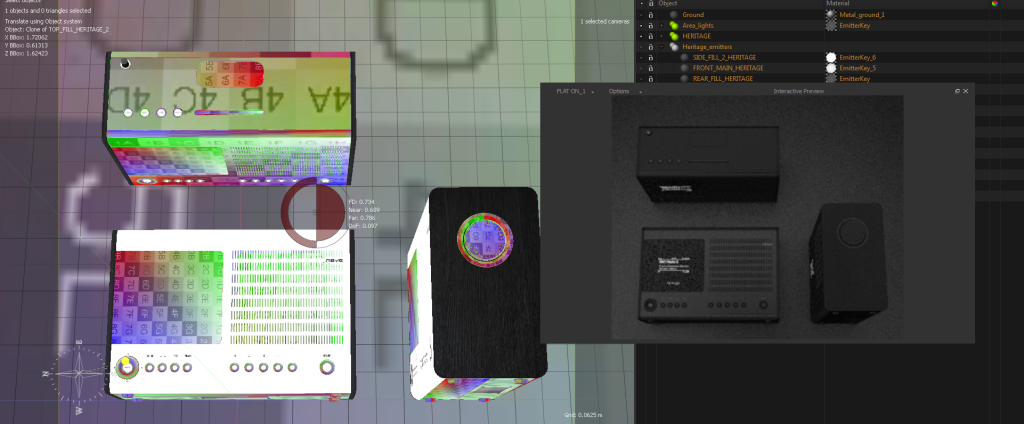Screen dimensions: 1024x424
Task: Click the lock icon for Heritage_emitters
Action: pos(650,47)
